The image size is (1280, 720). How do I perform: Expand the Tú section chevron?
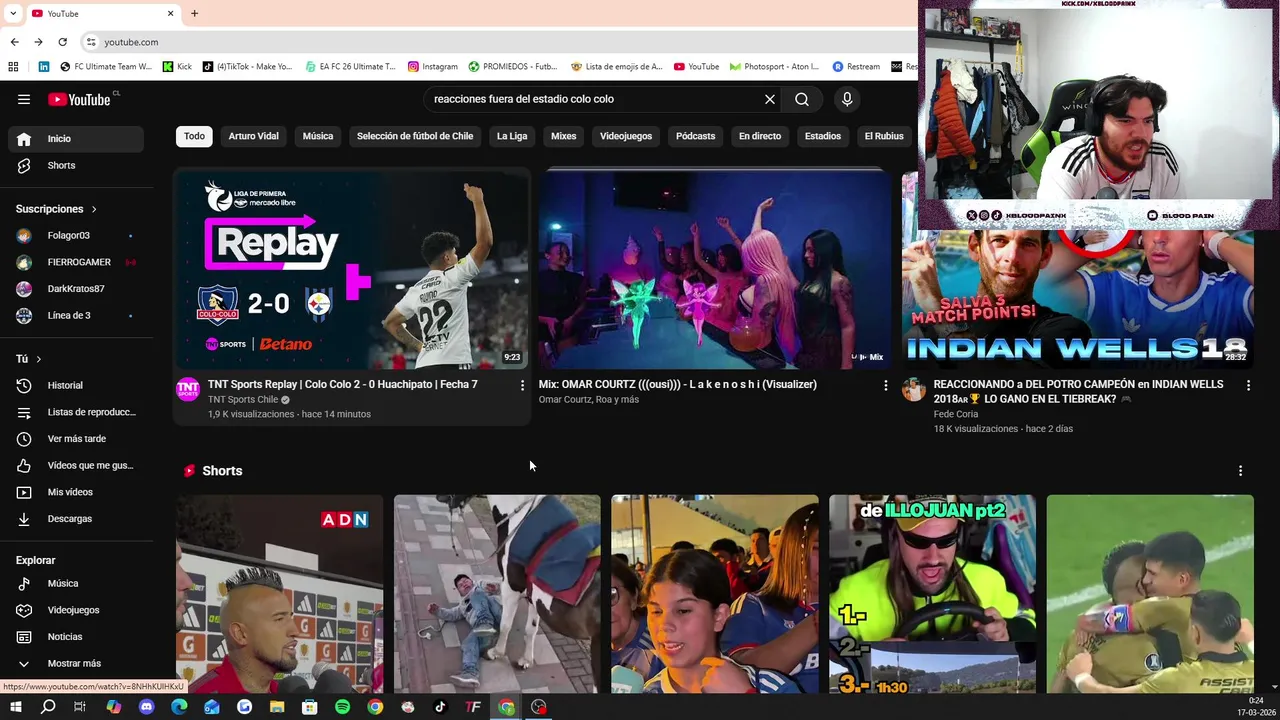39,359
